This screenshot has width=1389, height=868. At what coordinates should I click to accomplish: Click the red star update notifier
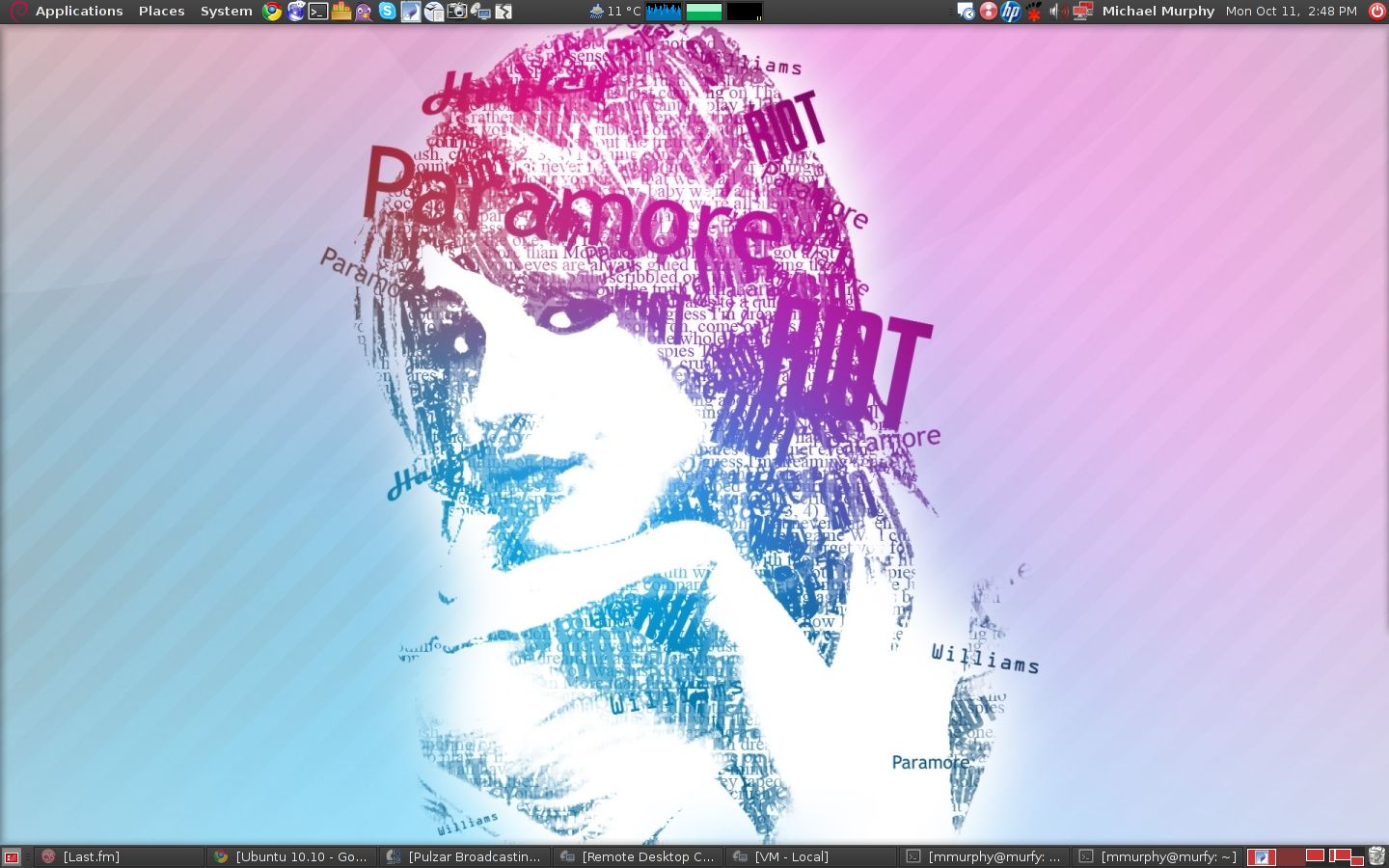click(1034, 12)
